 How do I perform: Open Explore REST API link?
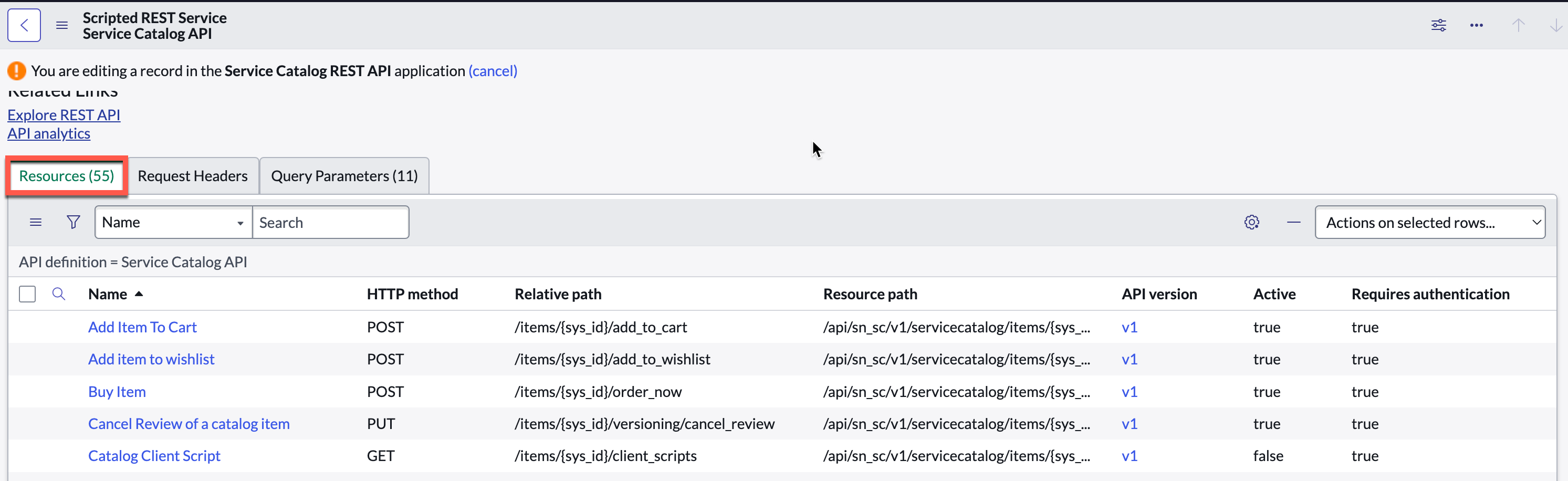[64, 115]
